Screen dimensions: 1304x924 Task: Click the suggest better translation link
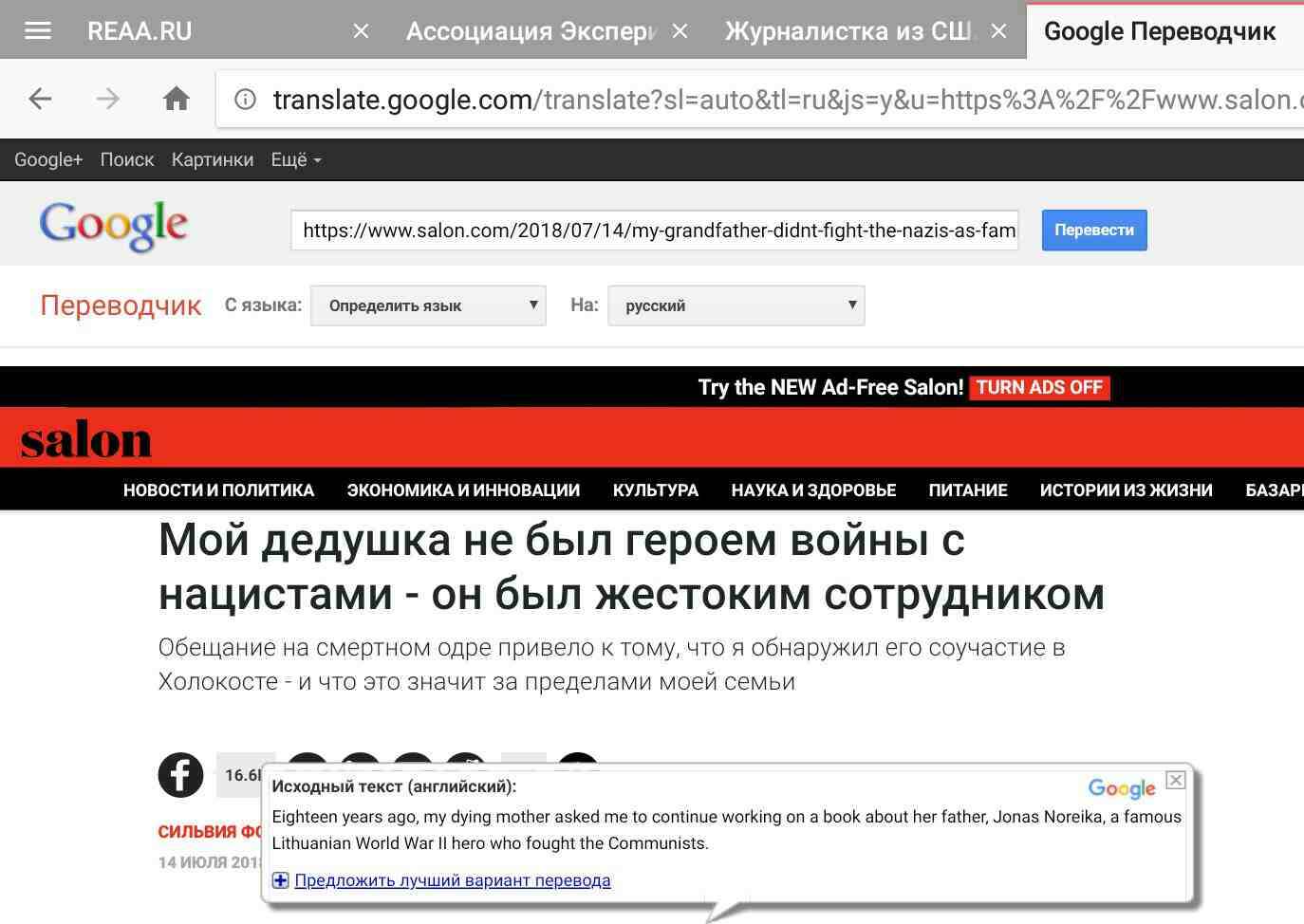point(452,880)
